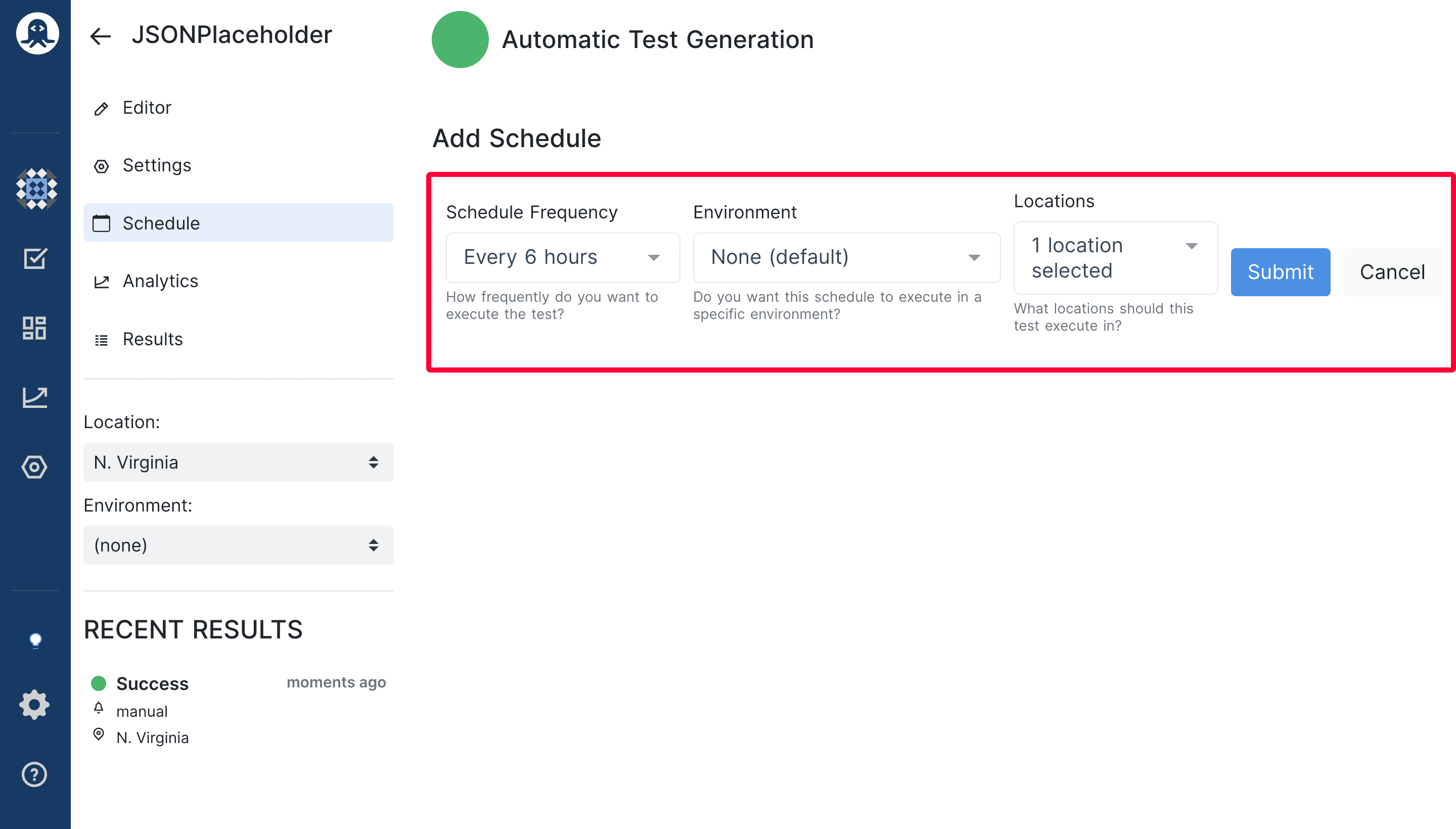The width and height of the screenshot is (1456, 829).
Task: Click the lightbulb tips icon
Action: click(35, 640)
